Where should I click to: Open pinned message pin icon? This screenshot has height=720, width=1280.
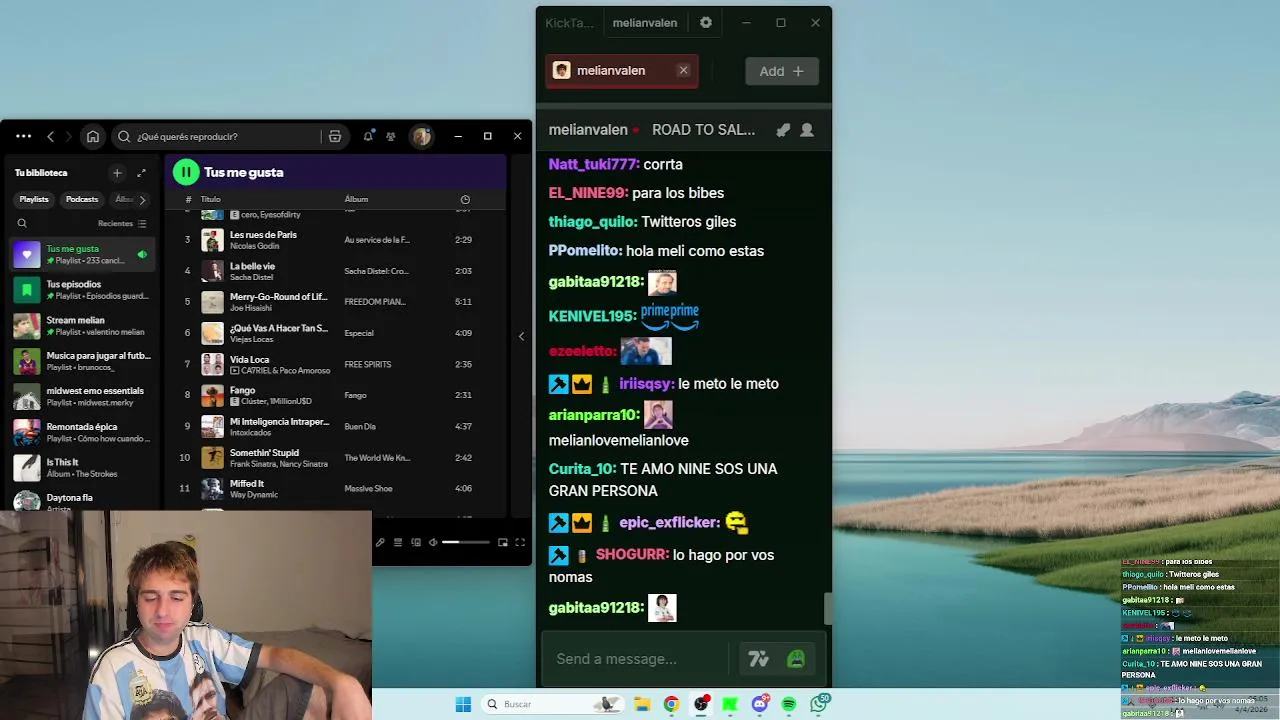coord(783,130)
